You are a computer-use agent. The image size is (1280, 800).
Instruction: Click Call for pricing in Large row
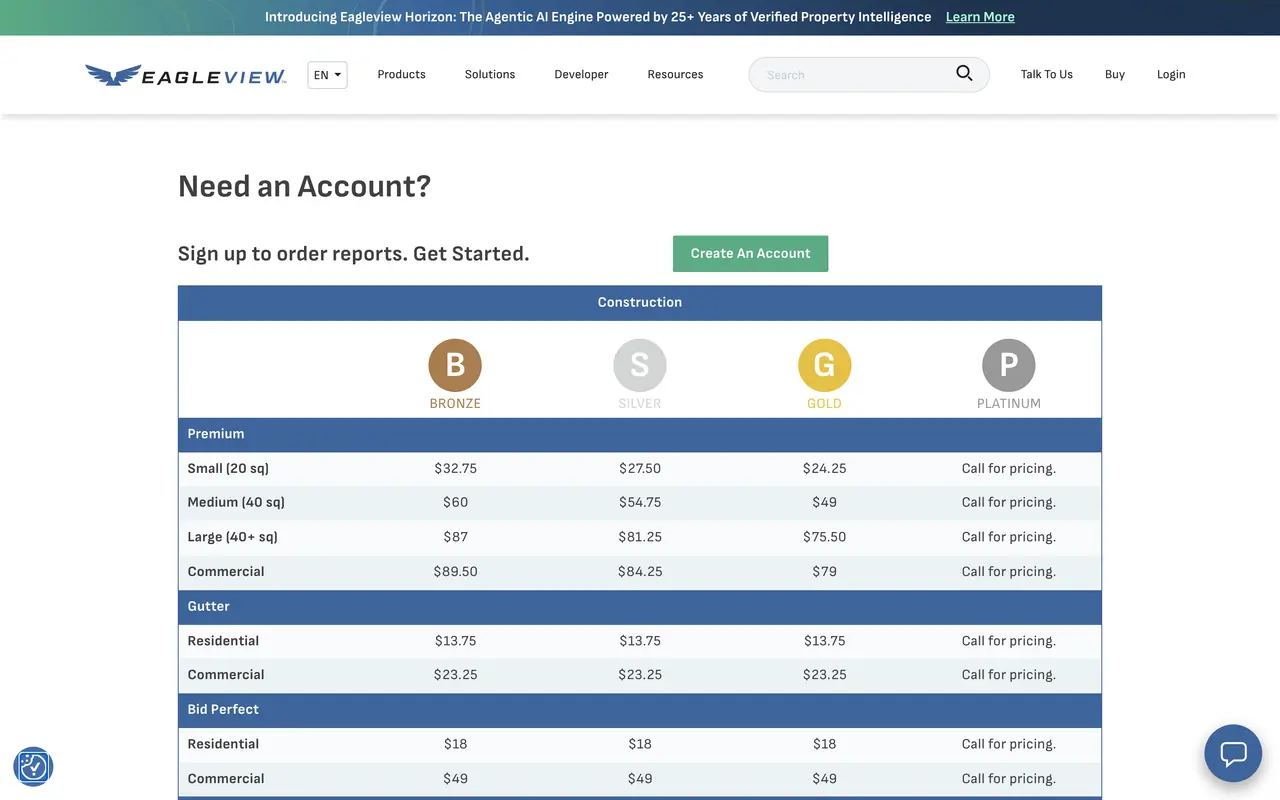(x=1009, y=537)
